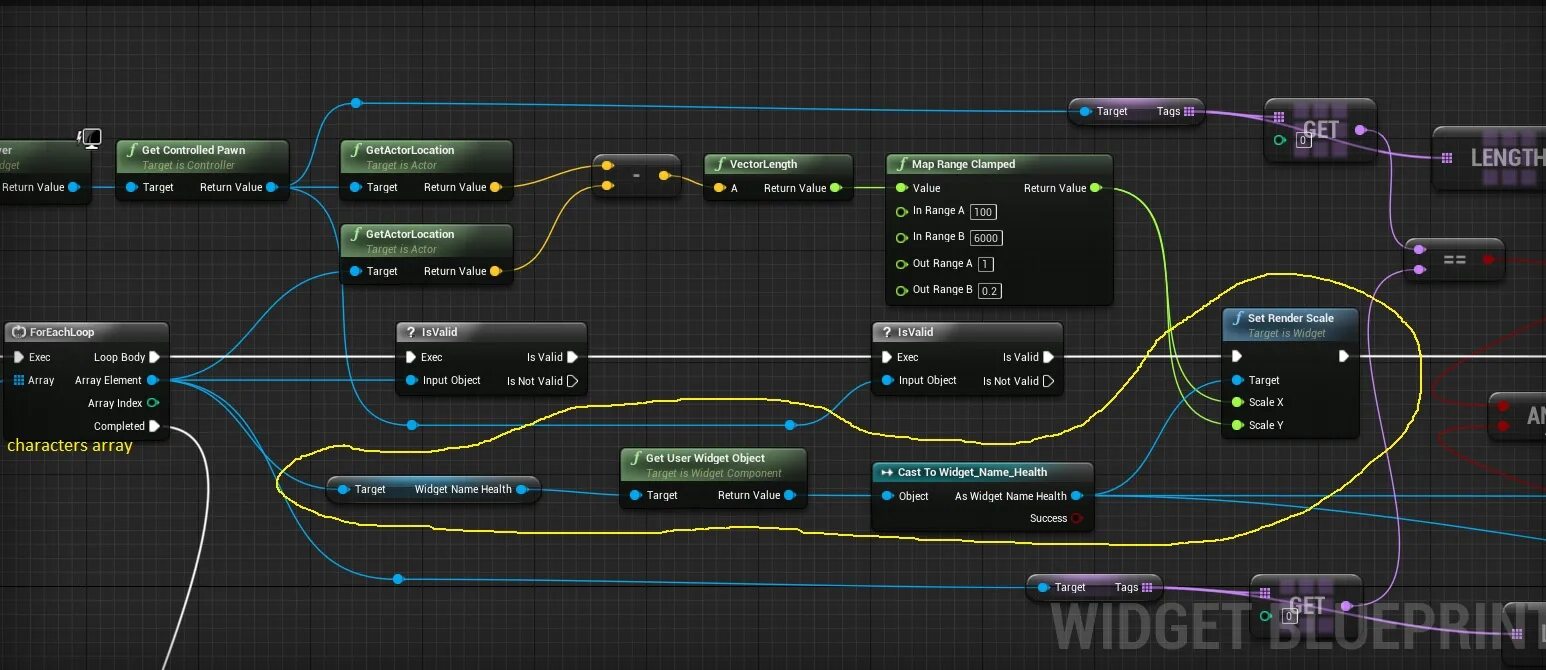The height and width of the screenshot is (670, 1546).
Task: Click the Array Element output pin
Action: pyautogui.click(x=152, y=380)
